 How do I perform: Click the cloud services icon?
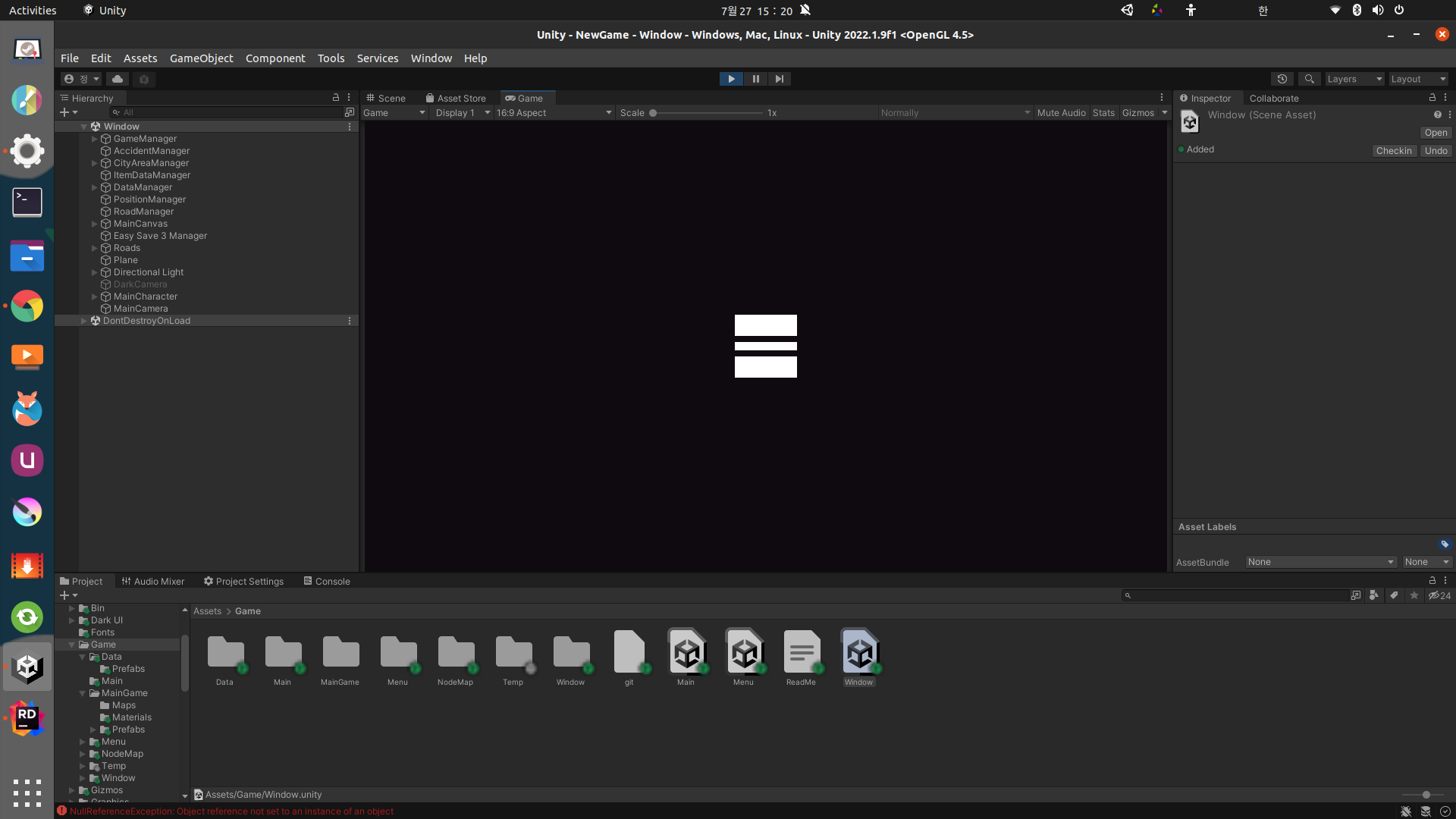point(118,79)
